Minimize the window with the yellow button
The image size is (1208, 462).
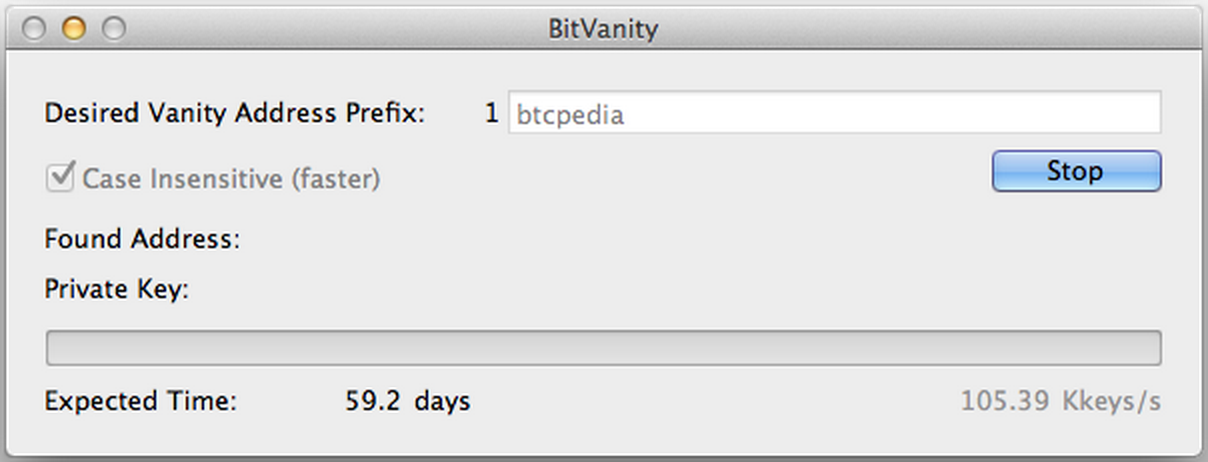(74, 29)
